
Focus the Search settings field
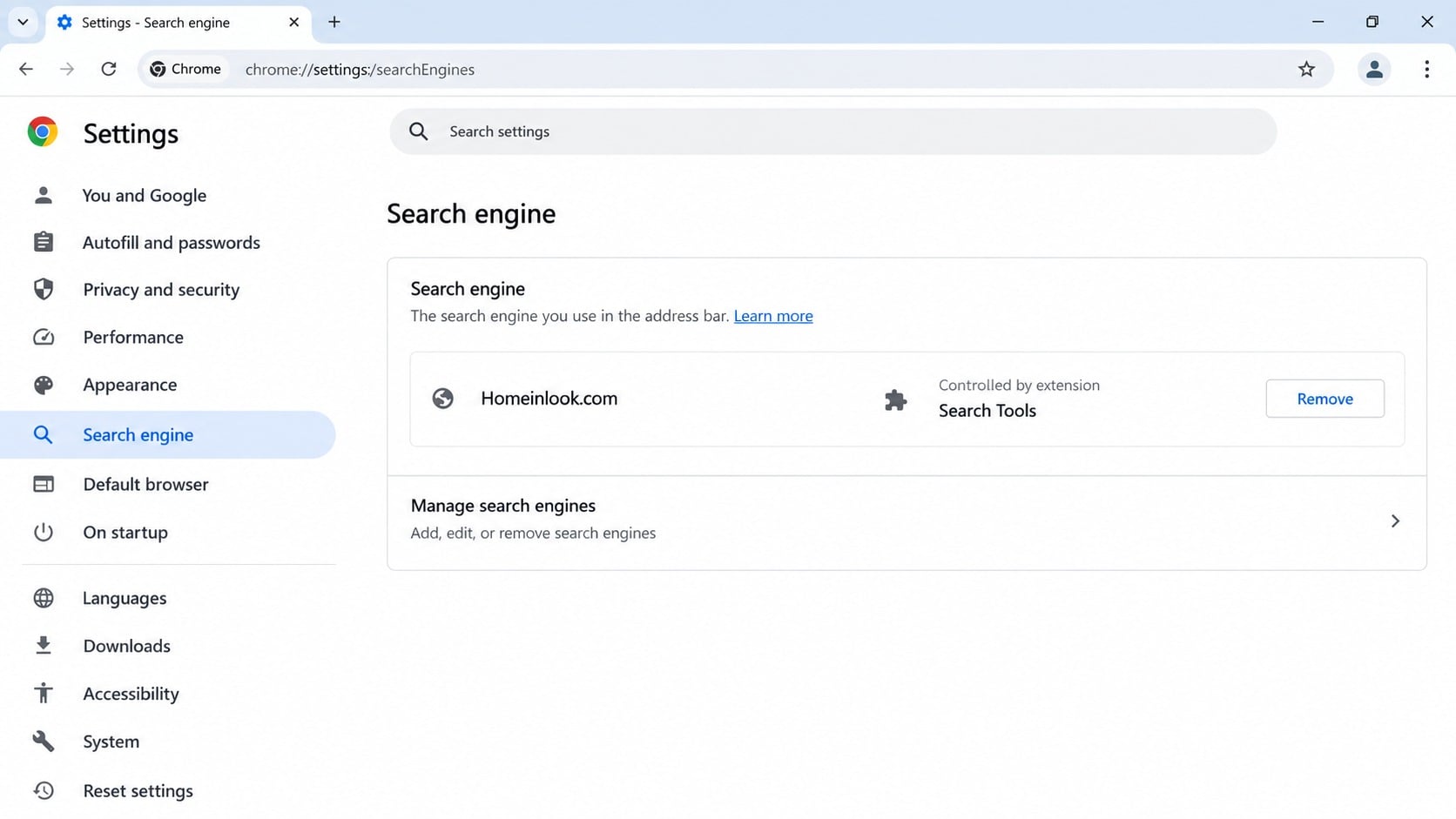tap(832, 131)
